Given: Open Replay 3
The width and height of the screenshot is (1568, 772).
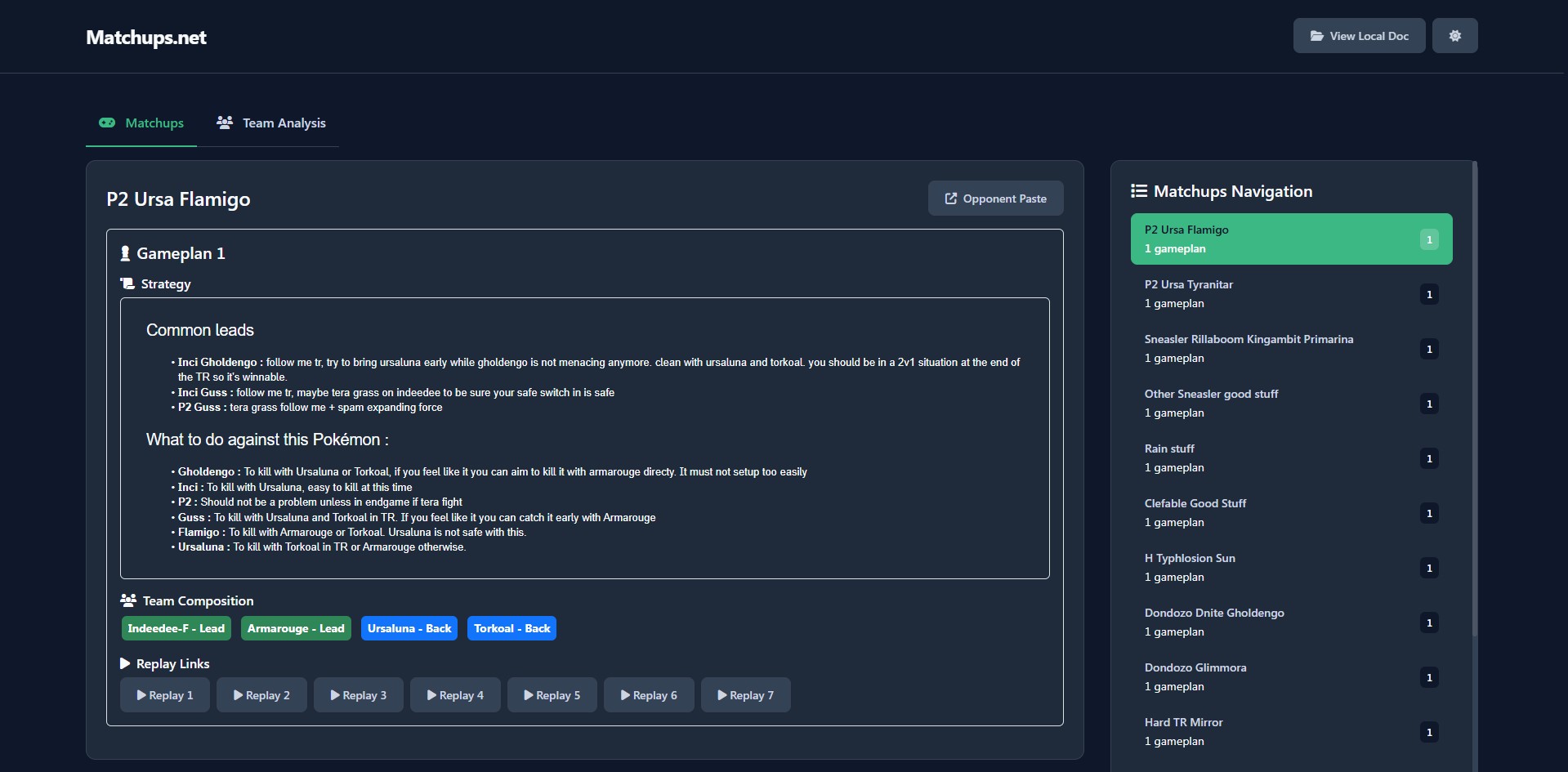Looking at the screenshot, I should (x=359, y=695).
